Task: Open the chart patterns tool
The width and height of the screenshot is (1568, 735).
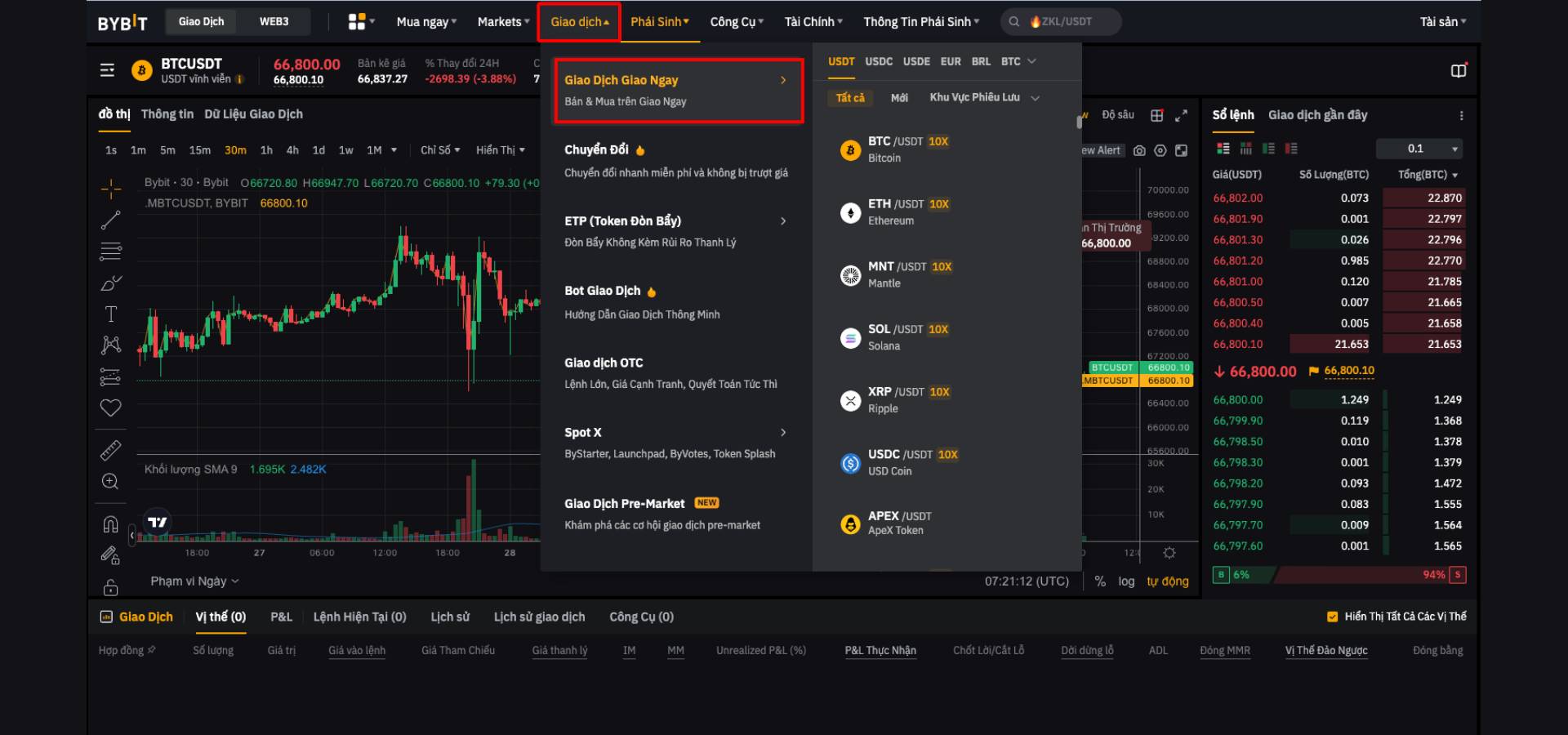Action: (111, 345)
